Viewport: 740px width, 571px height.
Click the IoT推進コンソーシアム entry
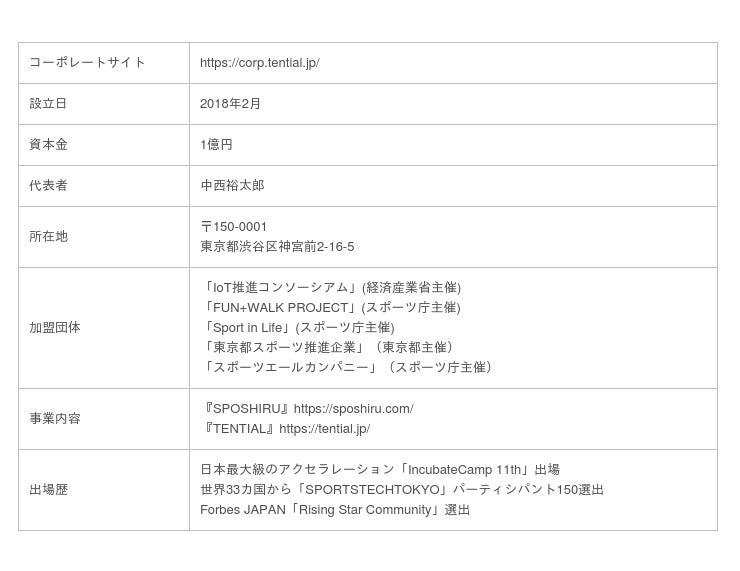[x=330, y=288]
